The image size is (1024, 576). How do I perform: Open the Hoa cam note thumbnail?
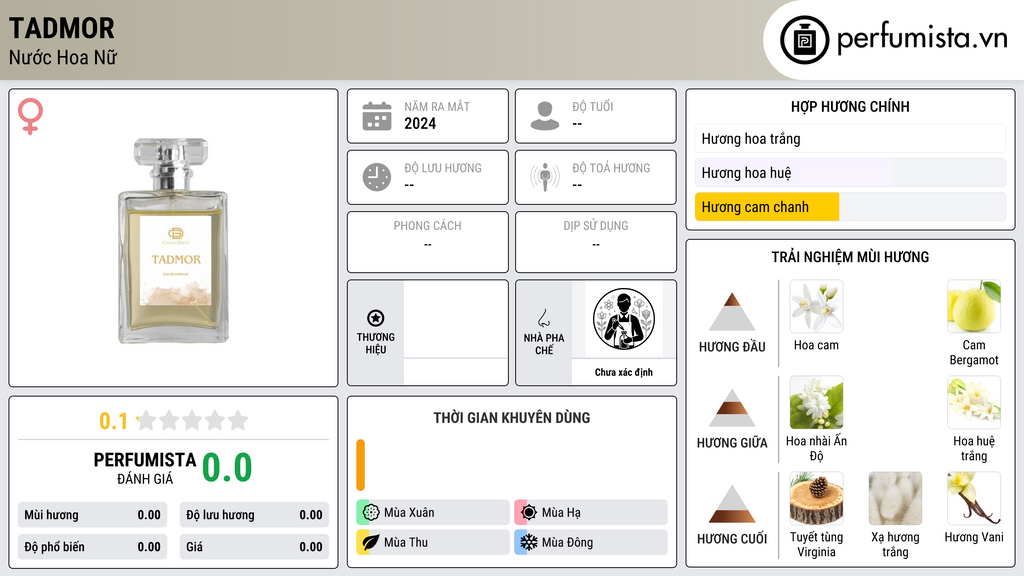(816, 306)
